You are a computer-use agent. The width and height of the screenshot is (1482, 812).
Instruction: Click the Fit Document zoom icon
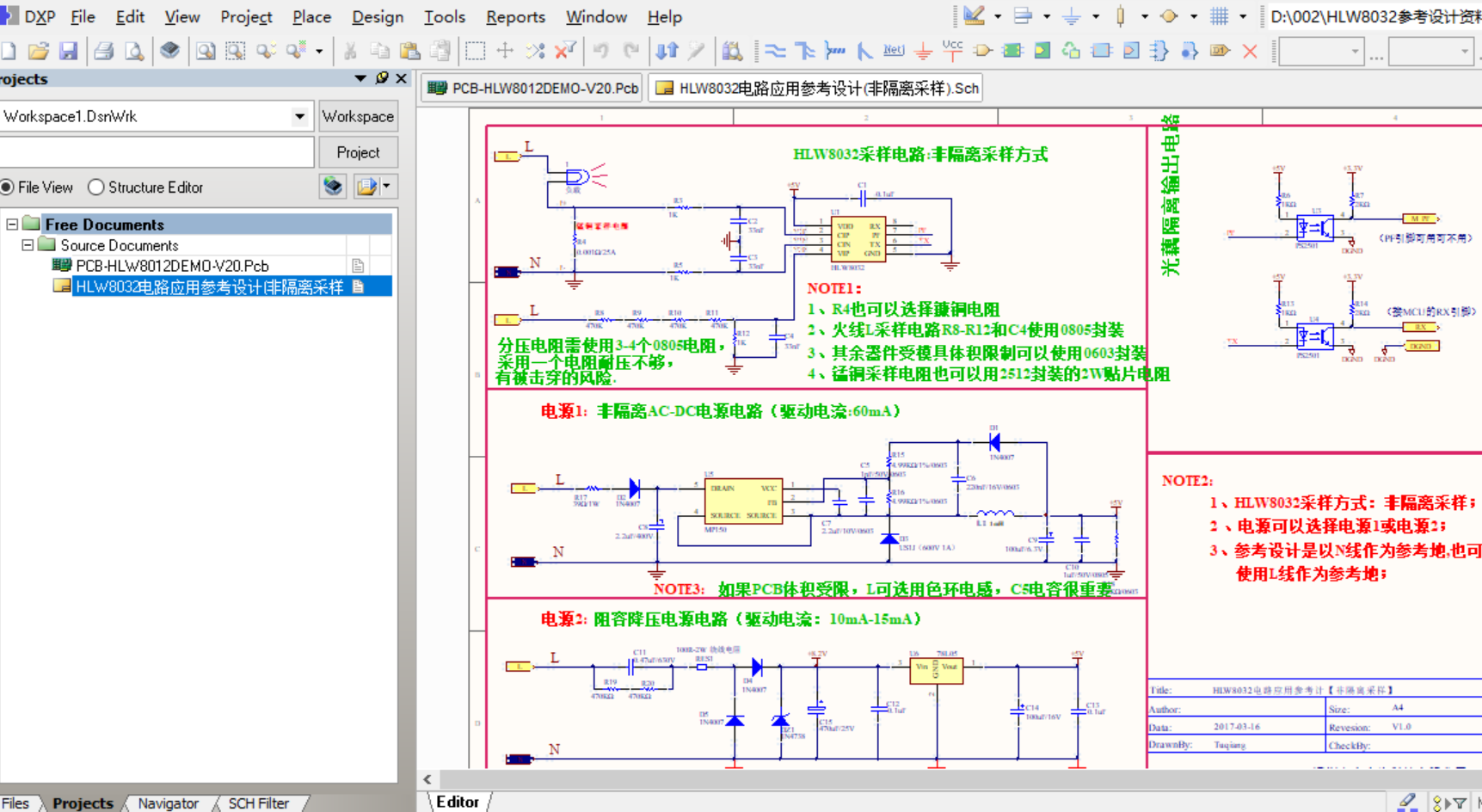pyautogui.click(x=206, y=51)
